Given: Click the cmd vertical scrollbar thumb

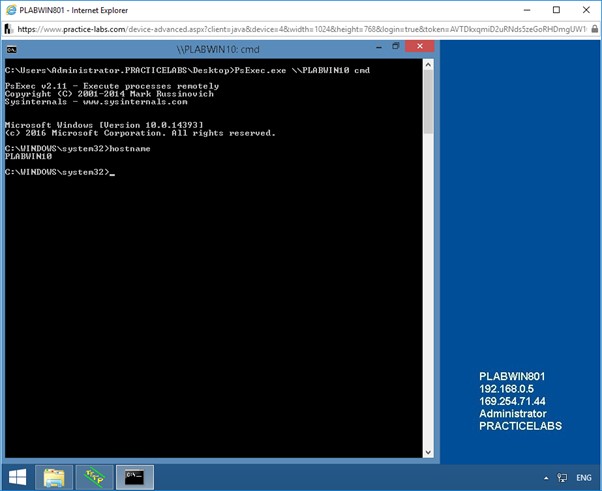Looking at the screenshot, I should click(428, 102).
